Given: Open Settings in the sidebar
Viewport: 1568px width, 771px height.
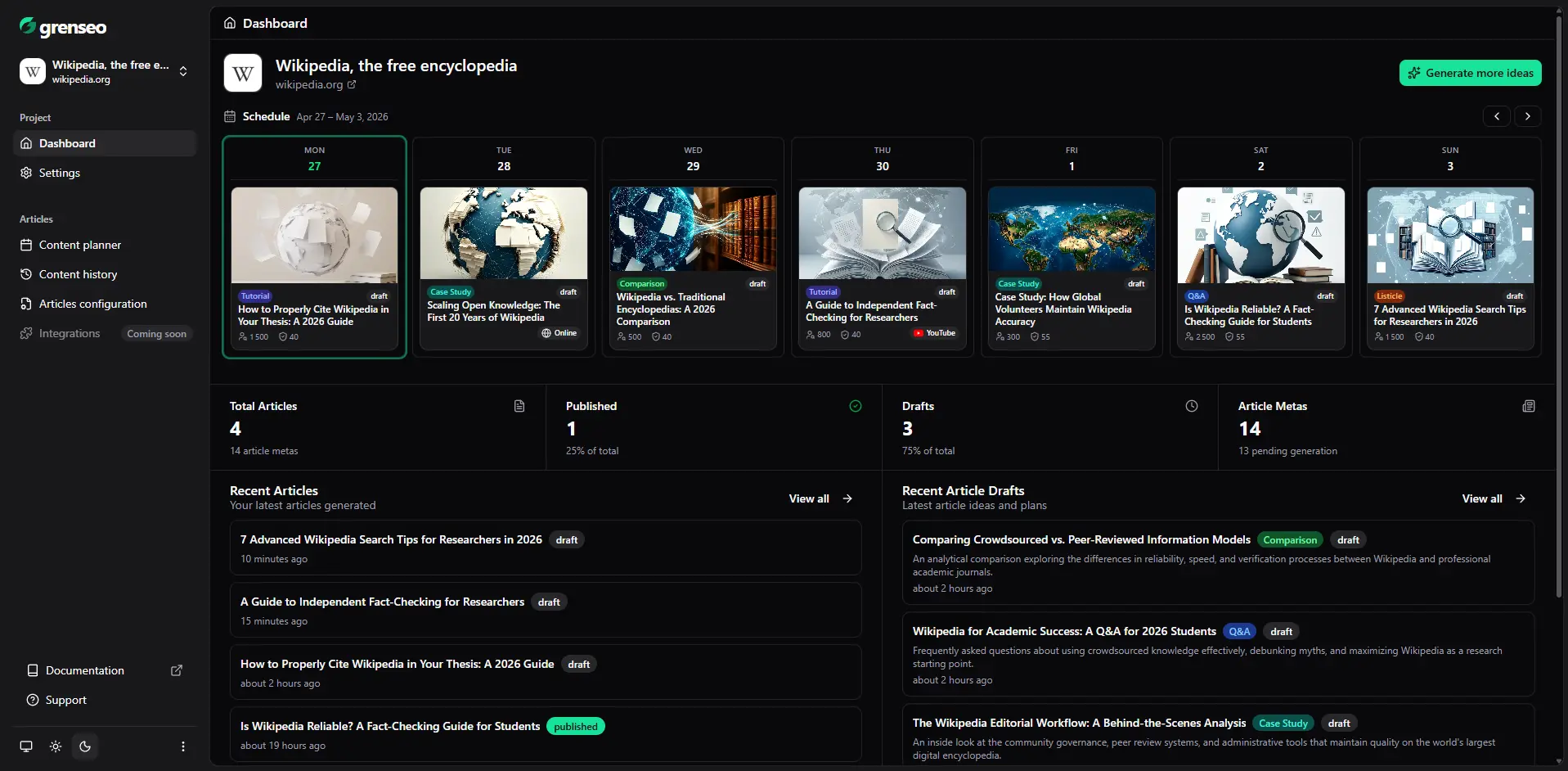Looking at the screenshot, I should click(x=105, y=173).
